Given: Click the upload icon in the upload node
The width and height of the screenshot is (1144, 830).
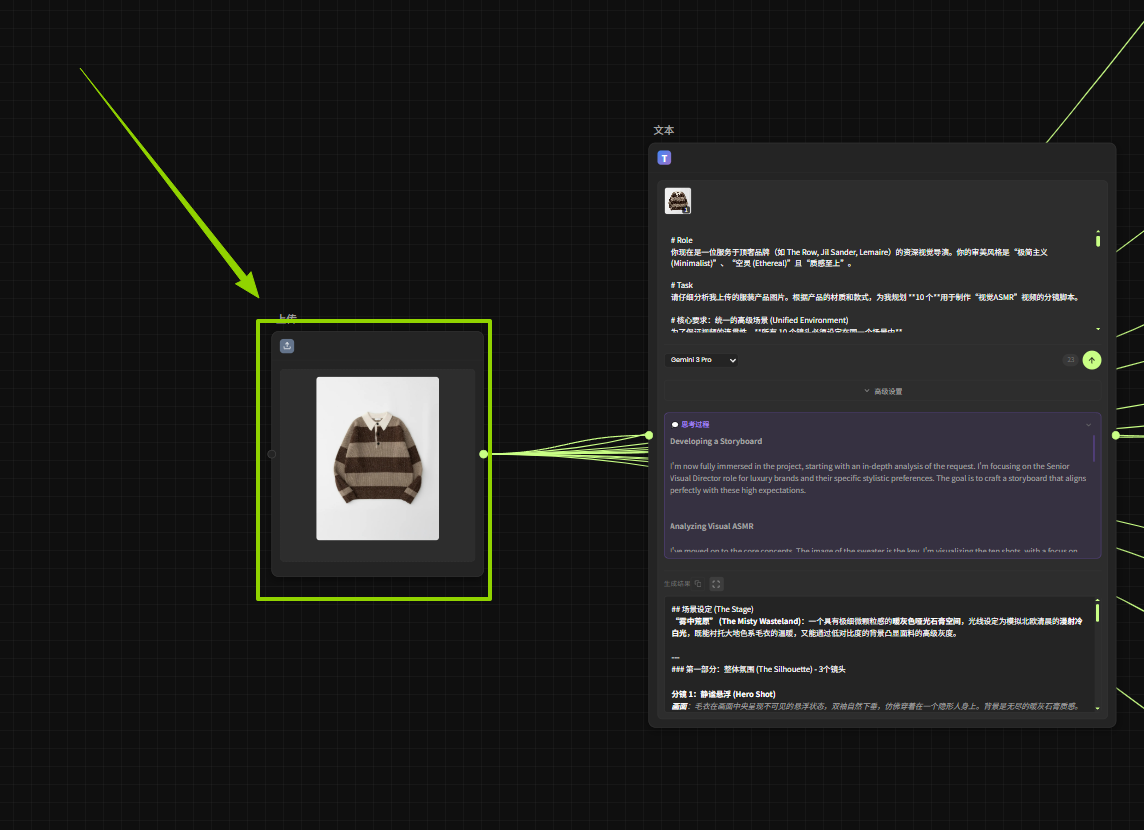Looking at the screenshot, I should pos(287,346).
